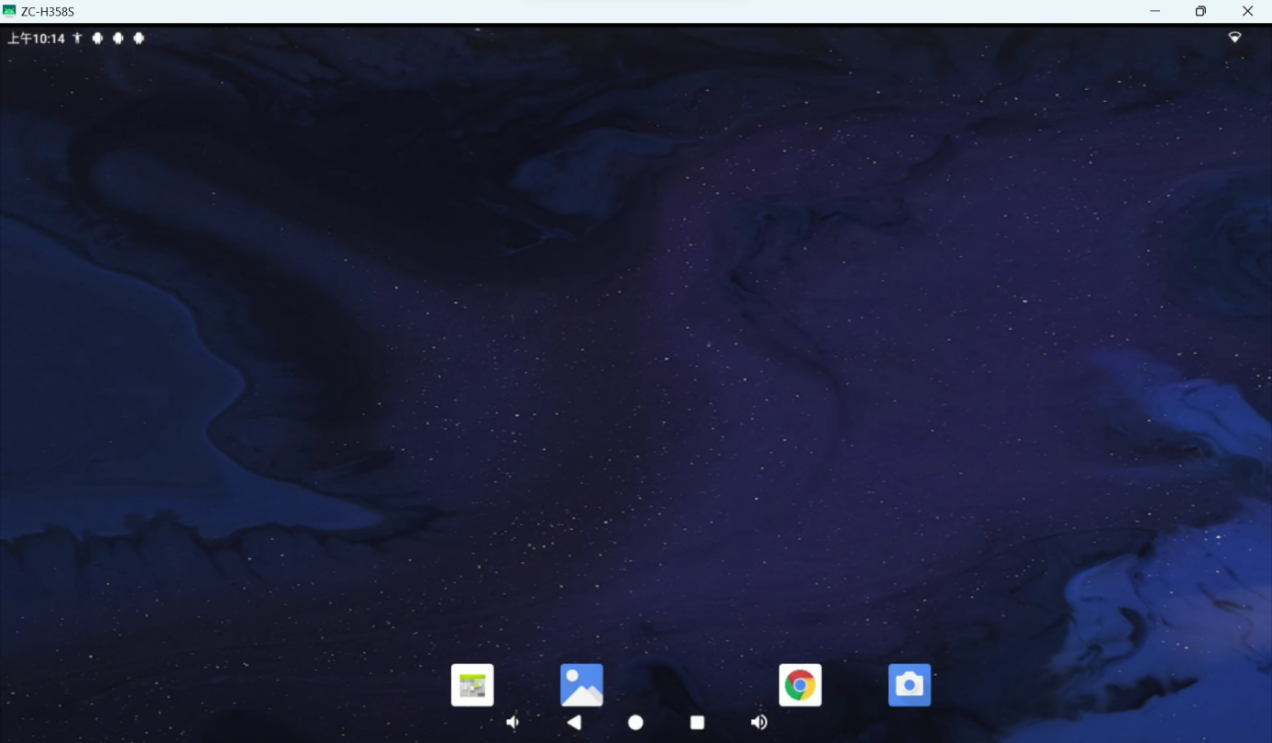Tap the USB debugging status bar icon
1272x743 pixels.
(x=77, y=38)
